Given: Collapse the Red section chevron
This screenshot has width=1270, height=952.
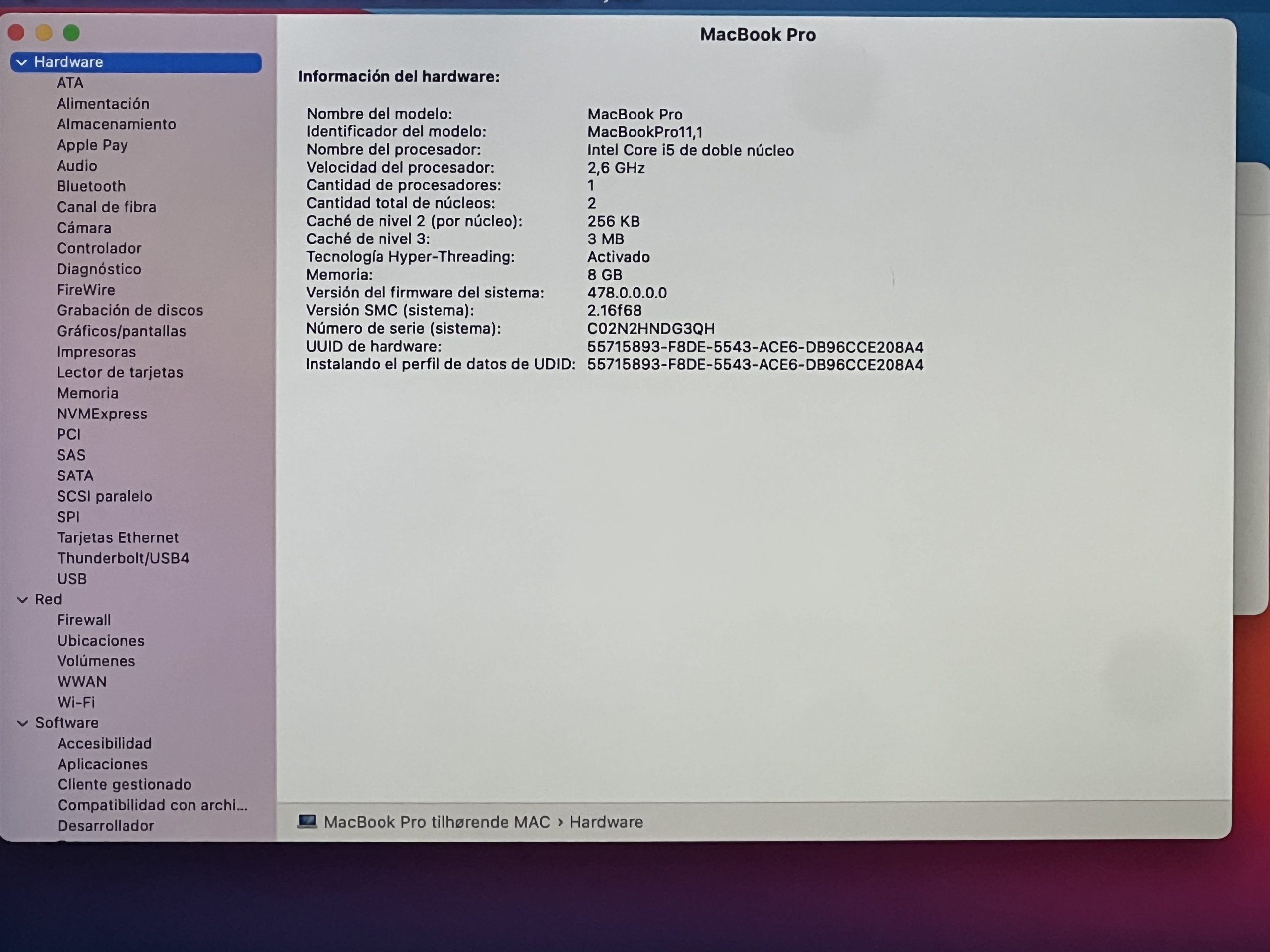Looking at the screenshot, I should 22,599.
